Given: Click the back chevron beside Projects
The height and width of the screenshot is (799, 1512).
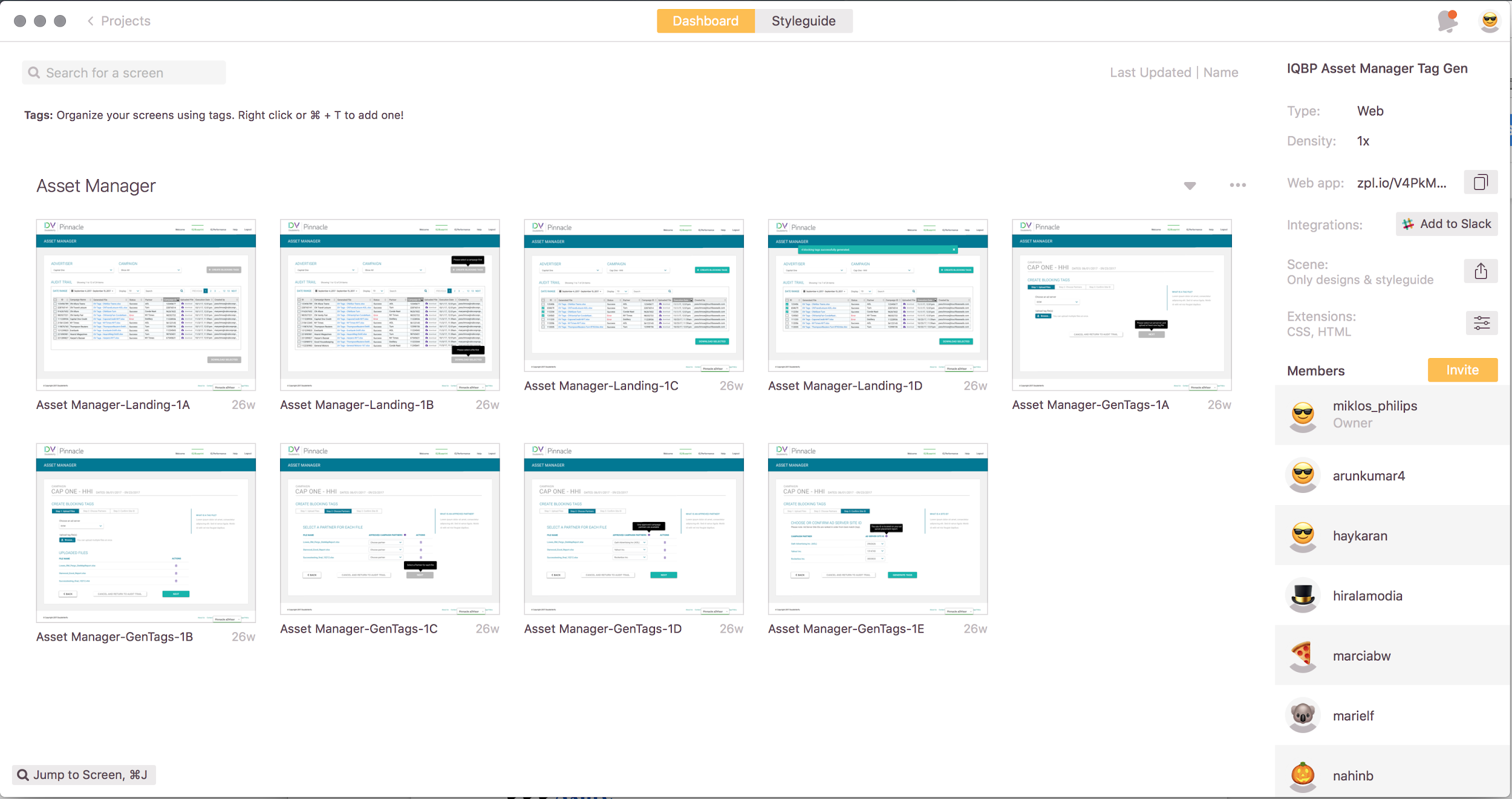Looking at the screenshot, I should pyautogui.click(x=91, y=21).
